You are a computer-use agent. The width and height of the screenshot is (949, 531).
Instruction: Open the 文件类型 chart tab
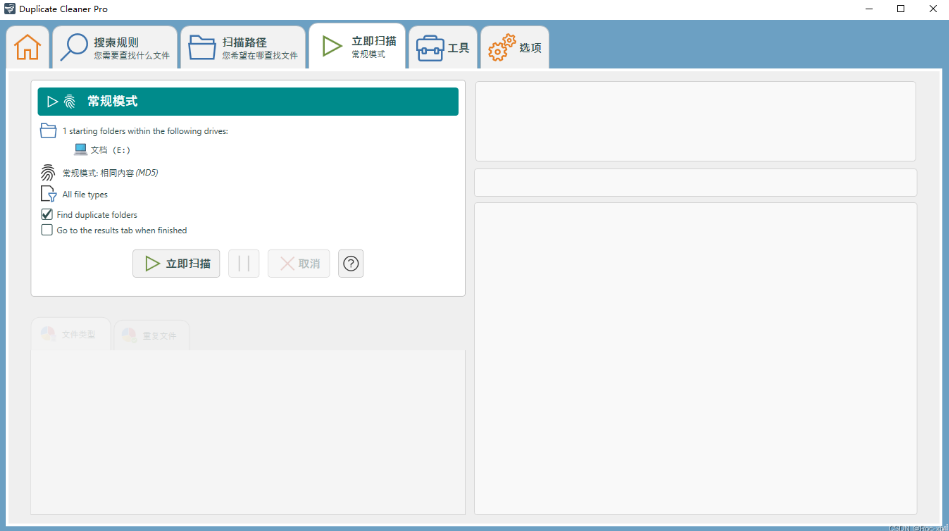coord(70,335)
